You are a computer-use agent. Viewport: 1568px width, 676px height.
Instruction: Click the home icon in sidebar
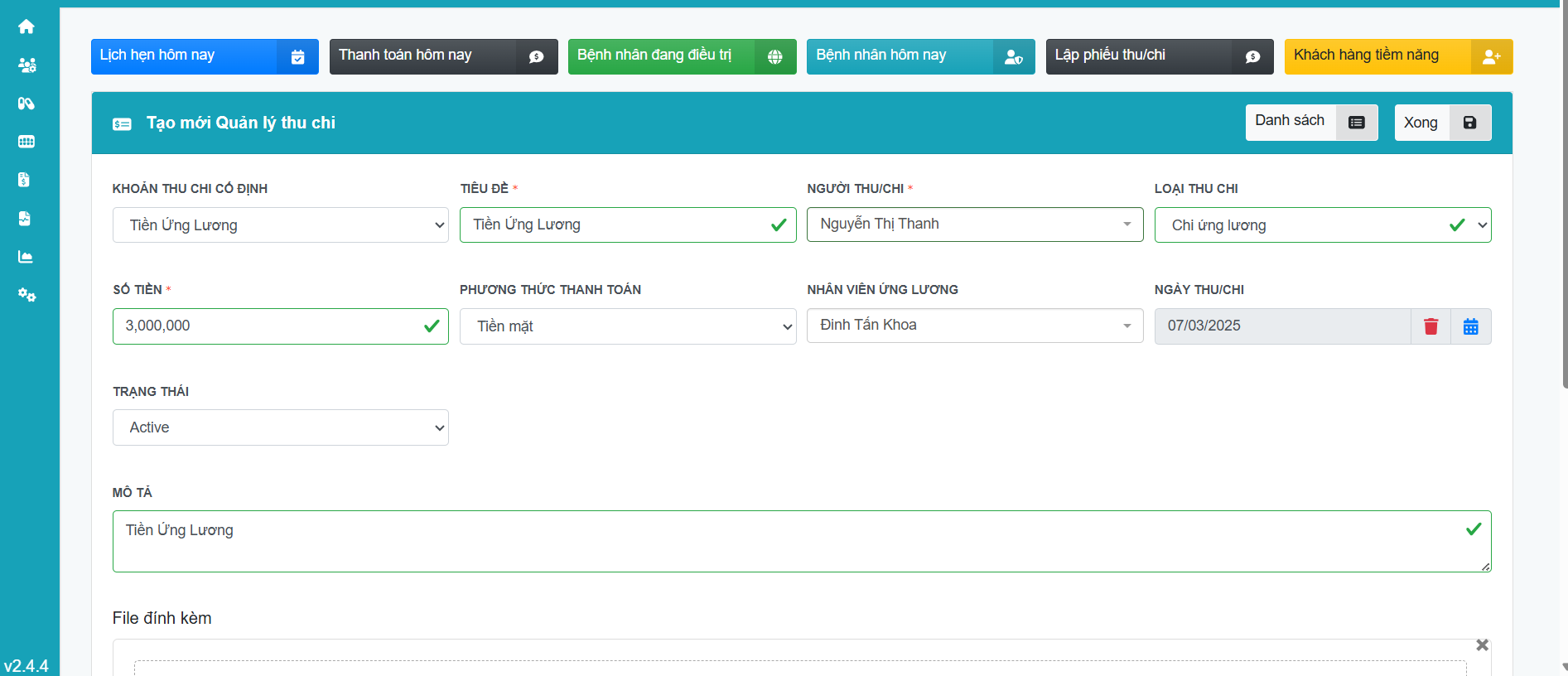pyautogui.click(x=27, y=27)
